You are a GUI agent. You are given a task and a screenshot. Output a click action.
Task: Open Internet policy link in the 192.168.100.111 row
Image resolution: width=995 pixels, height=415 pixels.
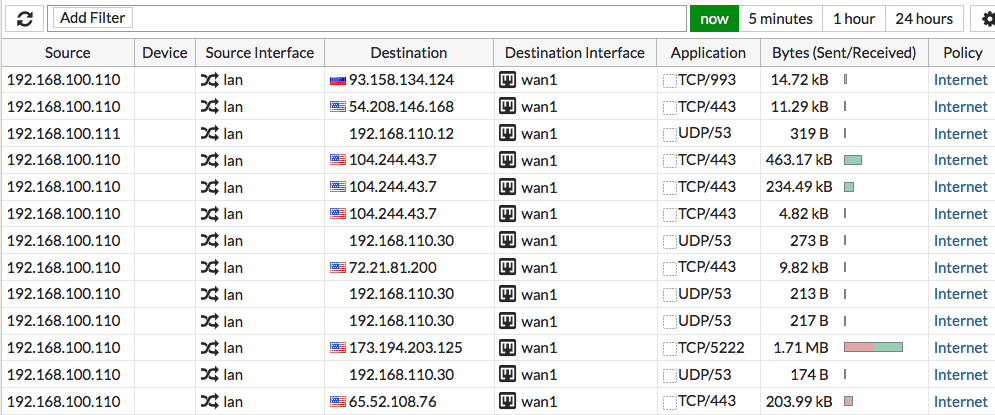(x=961, y=133)
